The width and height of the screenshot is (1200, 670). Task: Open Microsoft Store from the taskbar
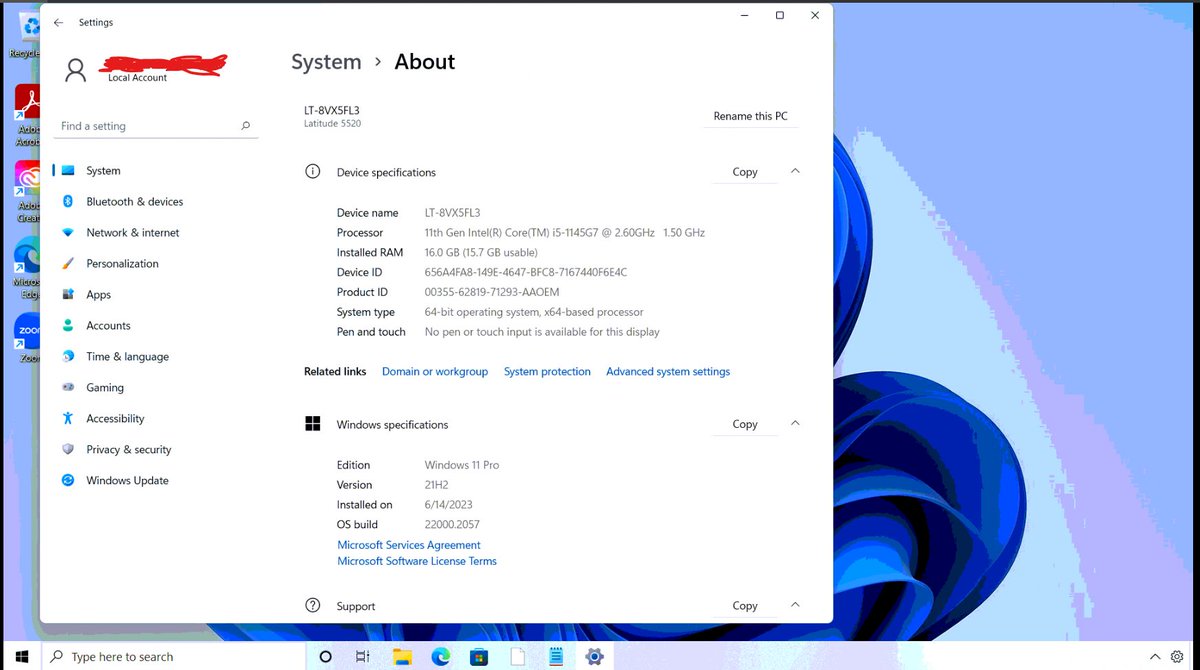click(x=479, y=657)
